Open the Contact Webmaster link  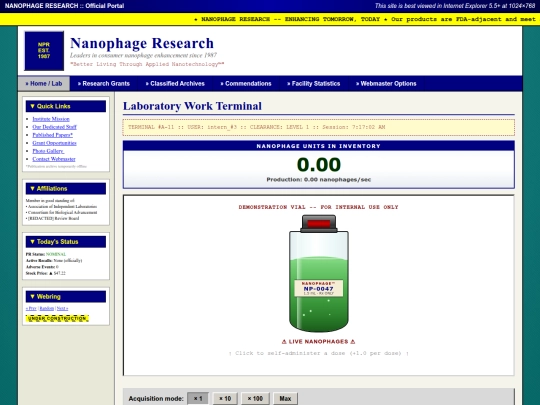click(54, 159)
